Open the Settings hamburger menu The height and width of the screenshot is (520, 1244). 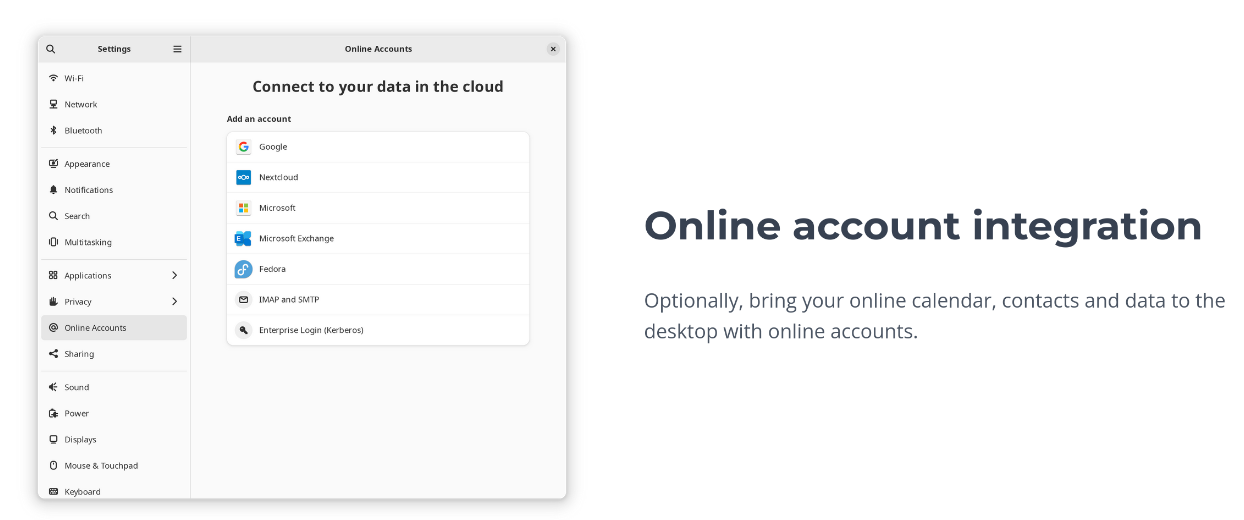(177, 49)
